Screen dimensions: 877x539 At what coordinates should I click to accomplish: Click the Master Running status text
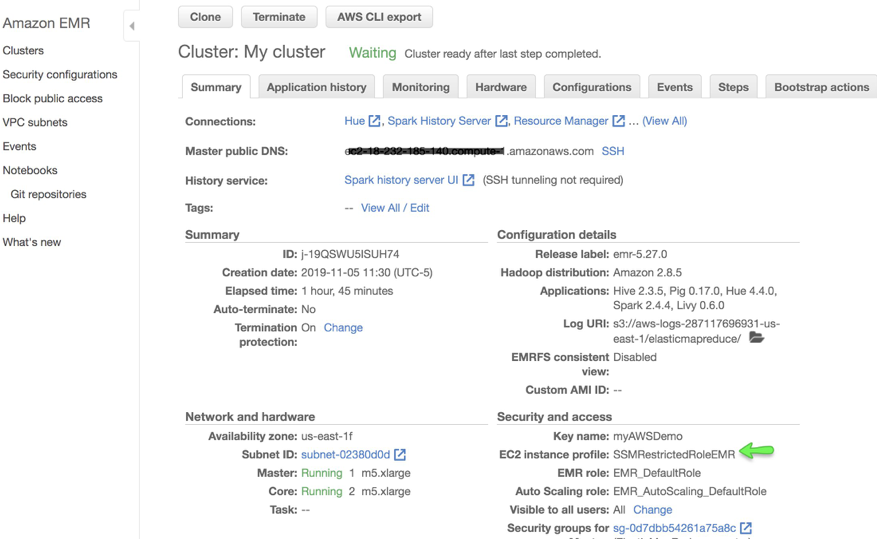(x=322, y=473)
